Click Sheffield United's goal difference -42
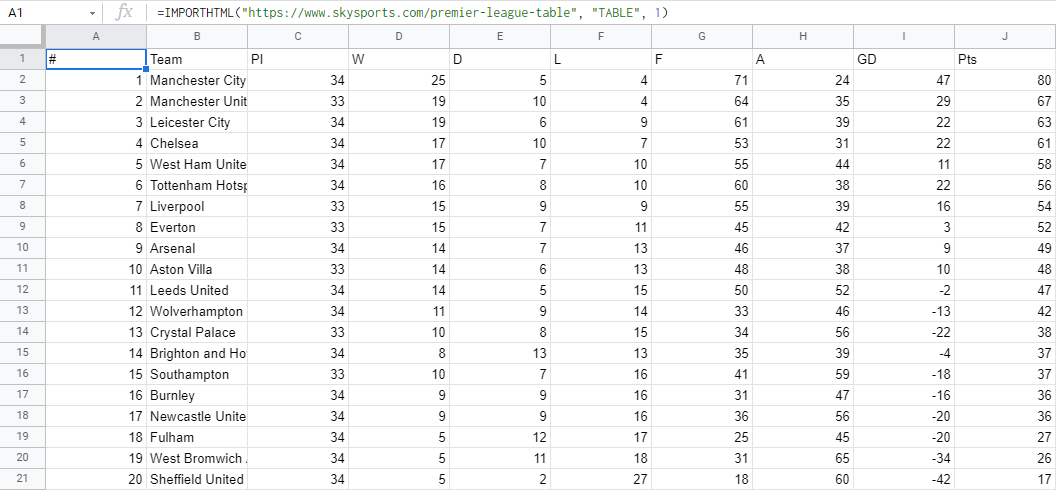Screen dimensions: 1056x490 click(x=904, y=479)
